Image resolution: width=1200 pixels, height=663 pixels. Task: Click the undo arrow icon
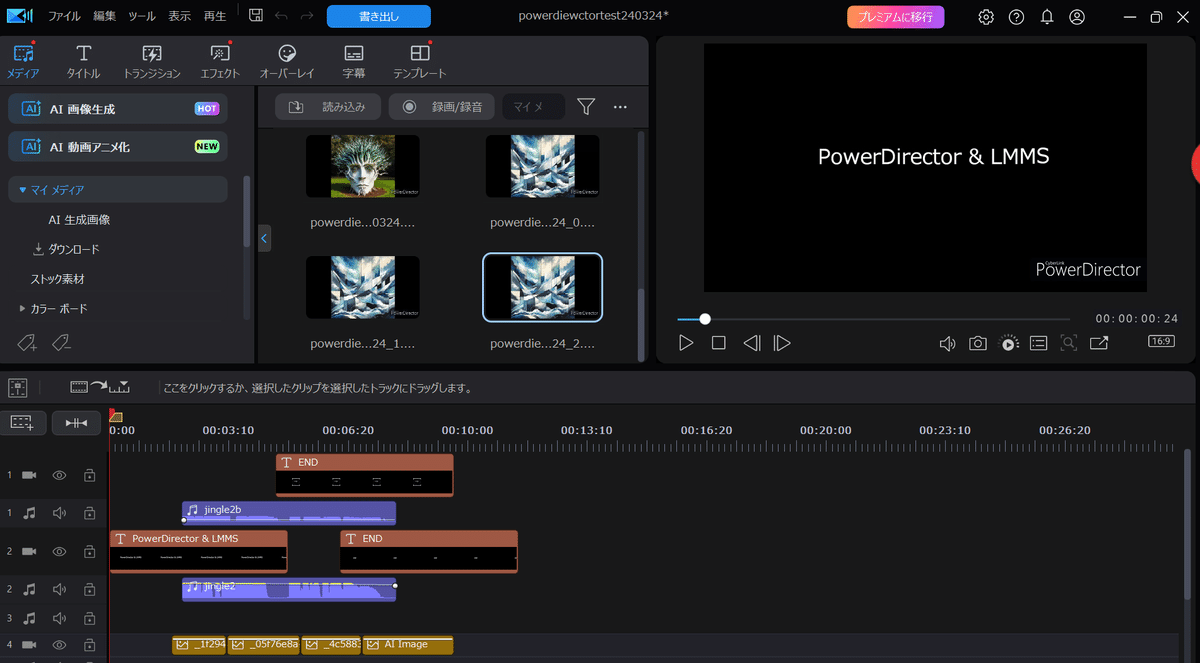click(x=281, y=16)
